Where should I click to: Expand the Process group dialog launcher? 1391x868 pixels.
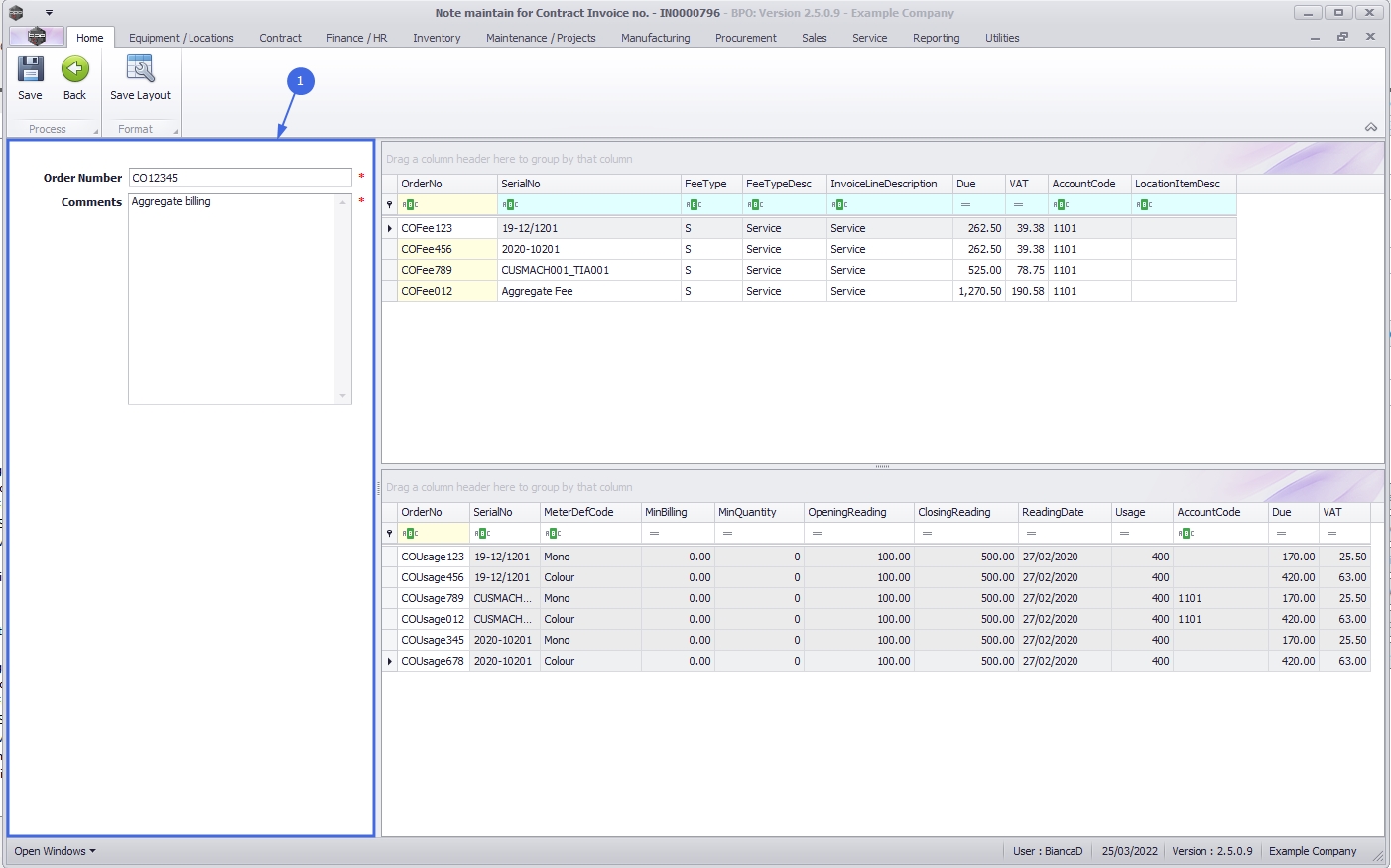pyautogui.click(x=96, y=131)
